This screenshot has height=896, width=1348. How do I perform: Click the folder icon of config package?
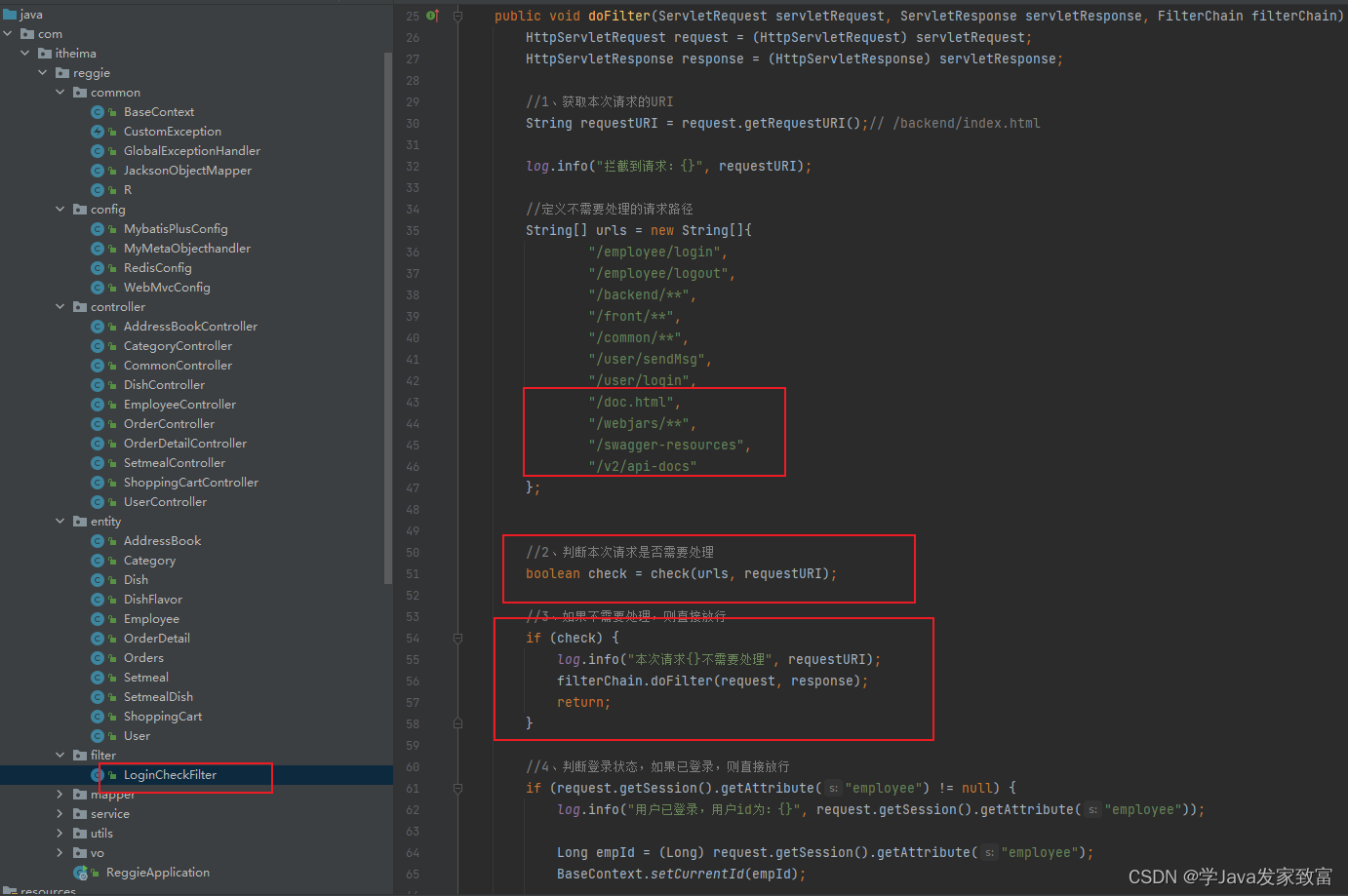80,210
